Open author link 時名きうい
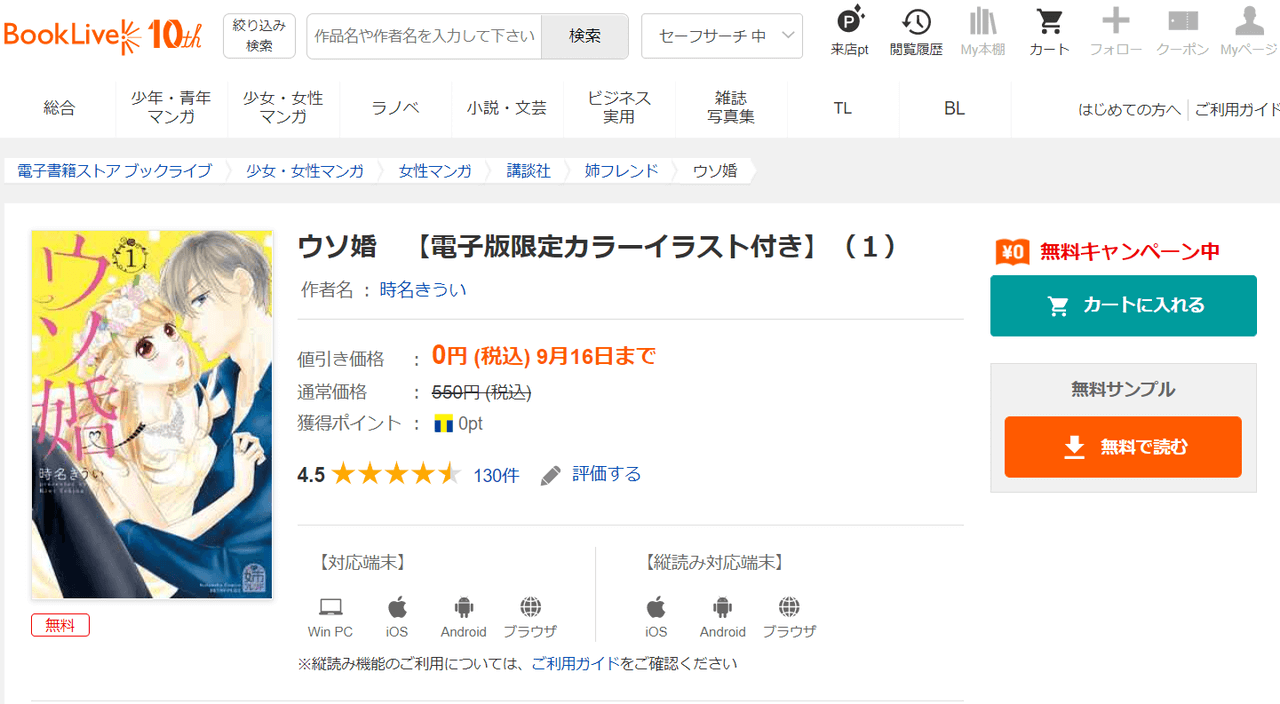Screen dimensions: 1280x704 [423, 290]
